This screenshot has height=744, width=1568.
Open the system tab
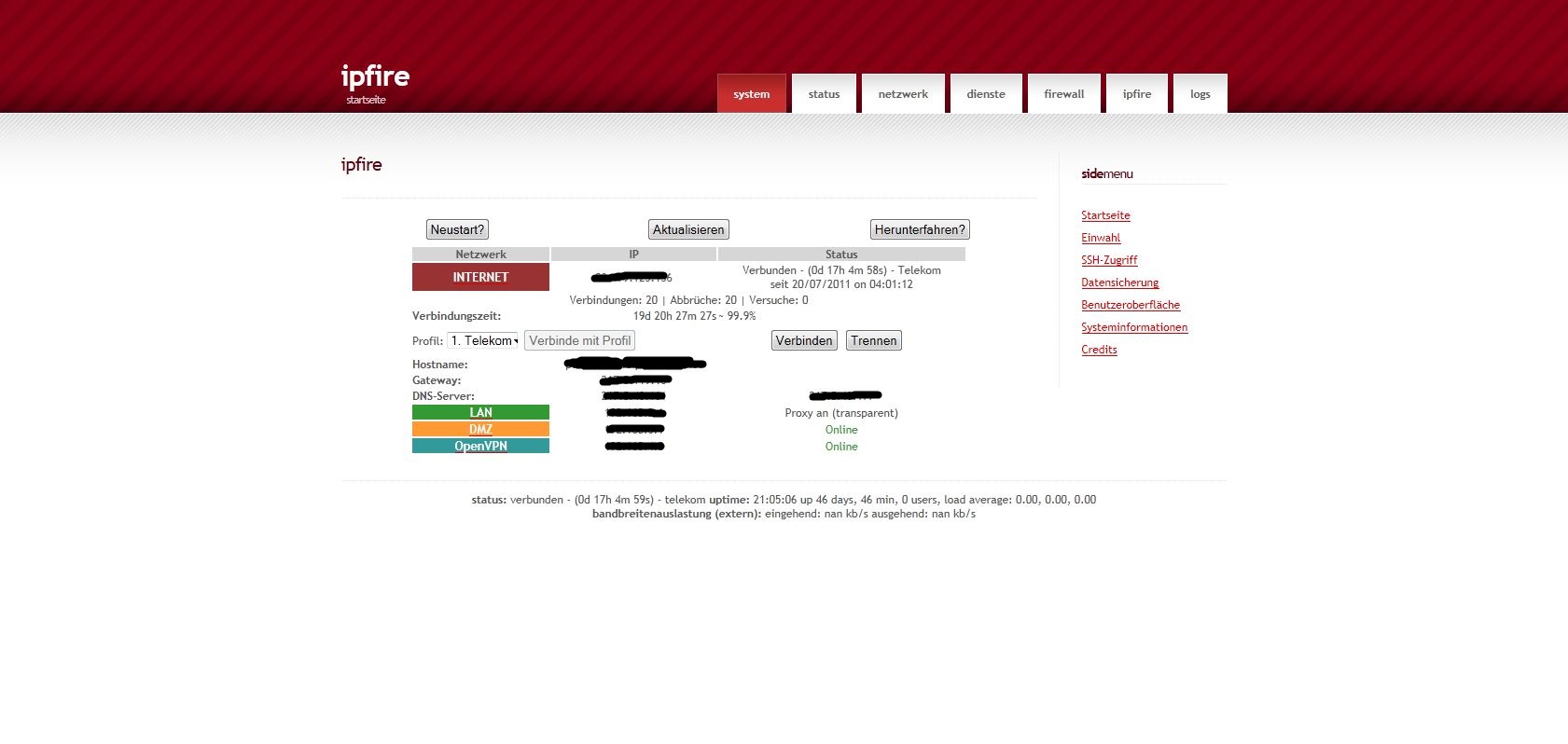click(x=751, y=94)
